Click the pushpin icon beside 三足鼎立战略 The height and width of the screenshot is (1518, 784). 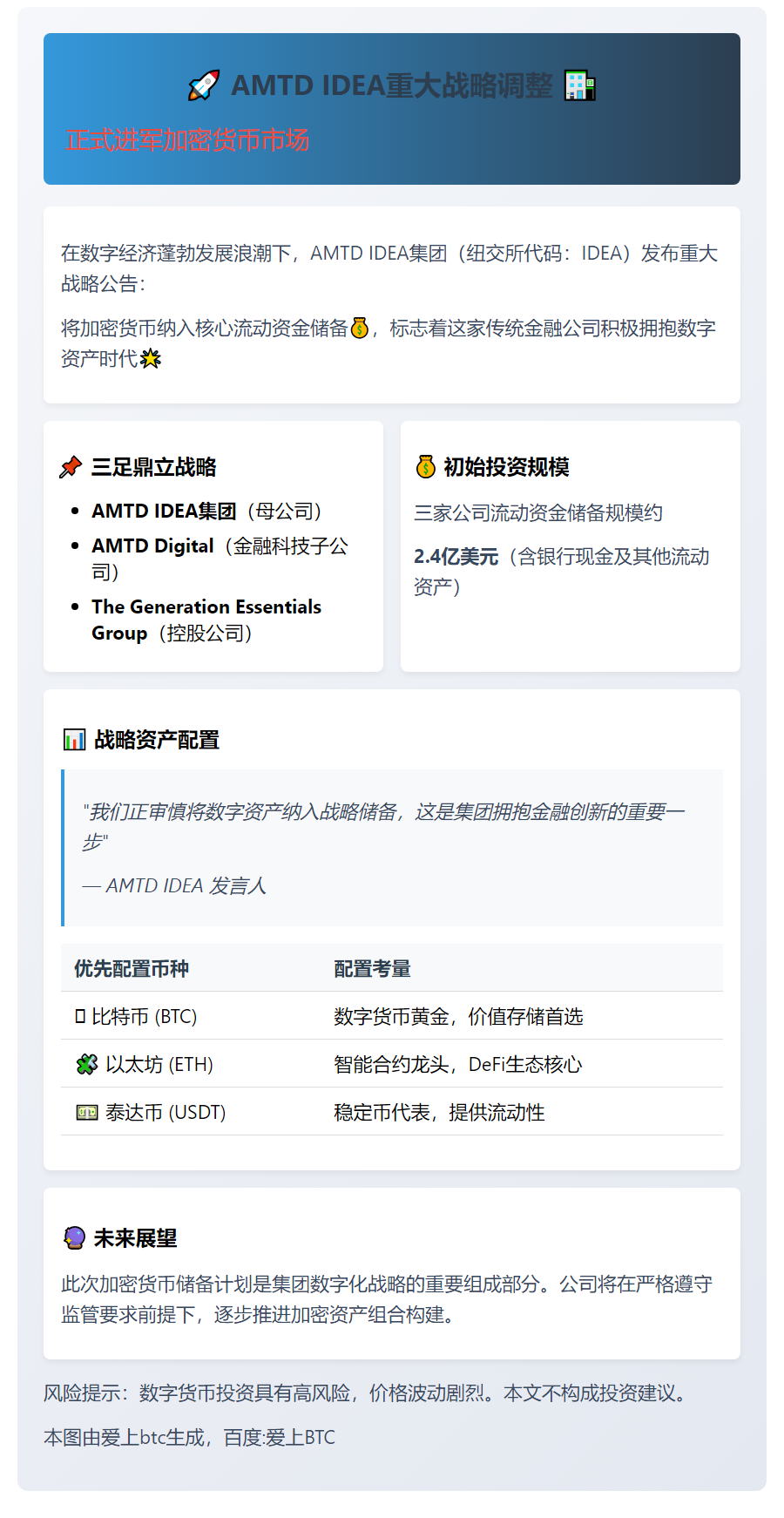71,468
